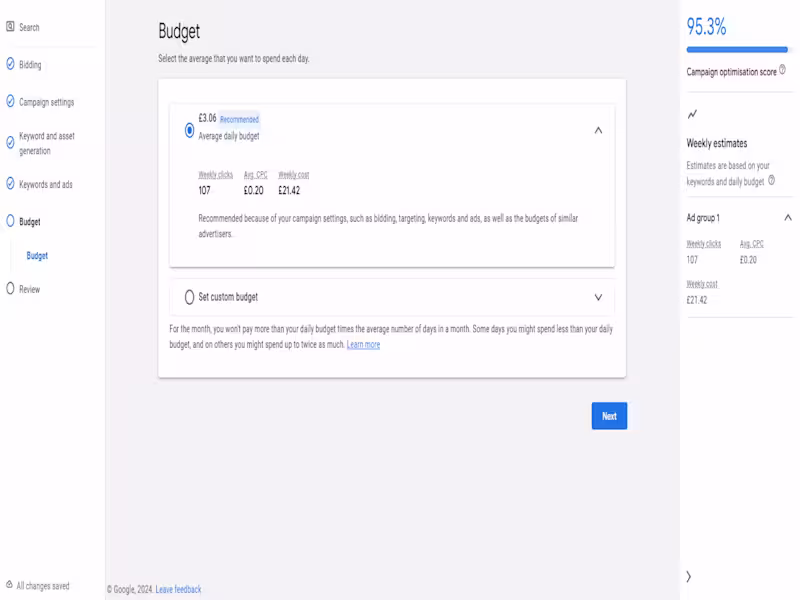Click the help icon after keywords and daily budget
The width and height of the screenshot is (800, 600).
click(x=771, y=180)
